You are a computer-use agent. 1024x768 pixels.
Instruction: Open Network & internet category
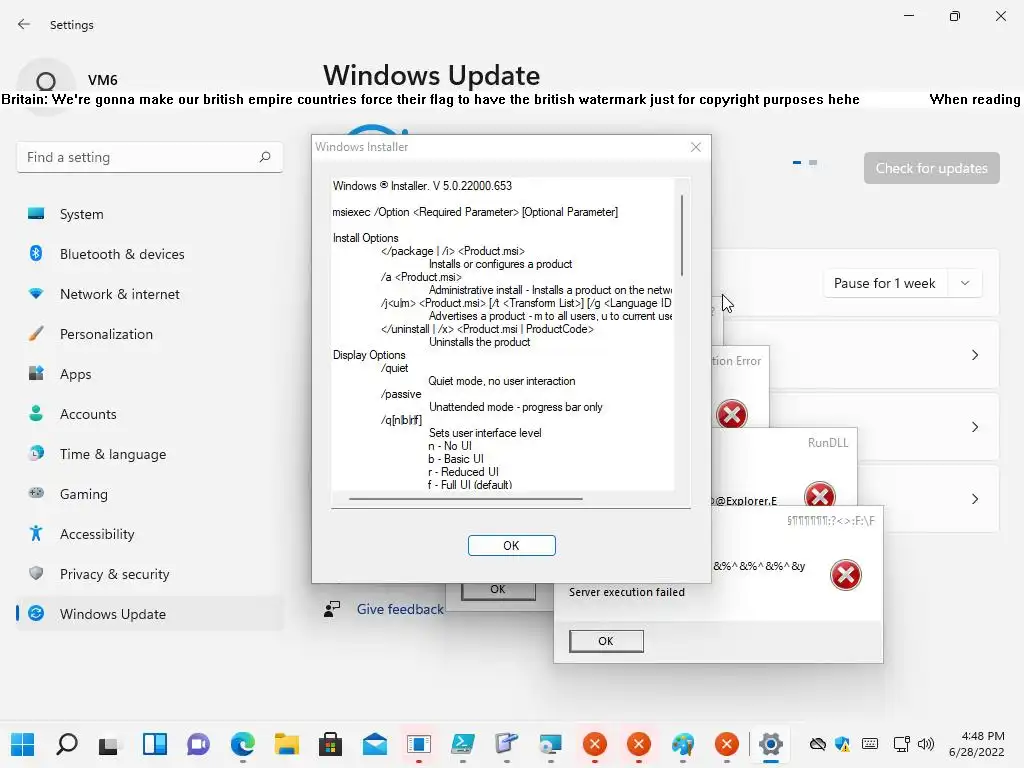pos(150,294)
